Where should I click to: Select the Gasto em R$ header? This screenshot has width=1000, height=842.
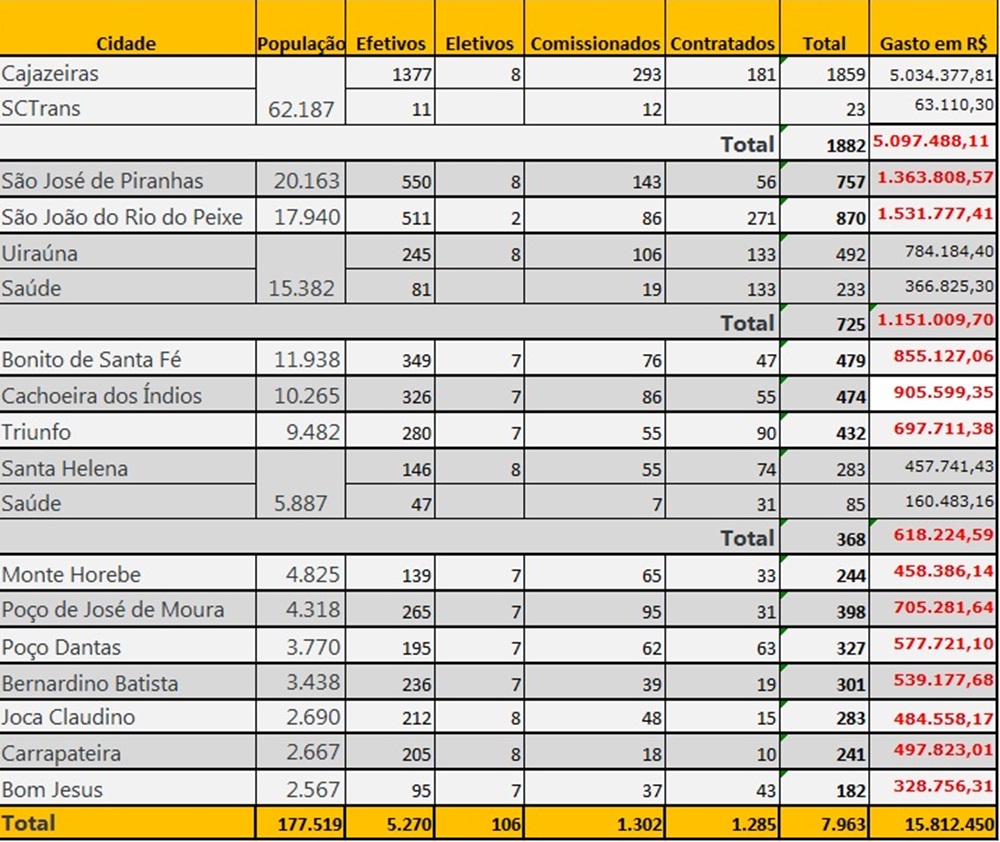click(932, 43)
